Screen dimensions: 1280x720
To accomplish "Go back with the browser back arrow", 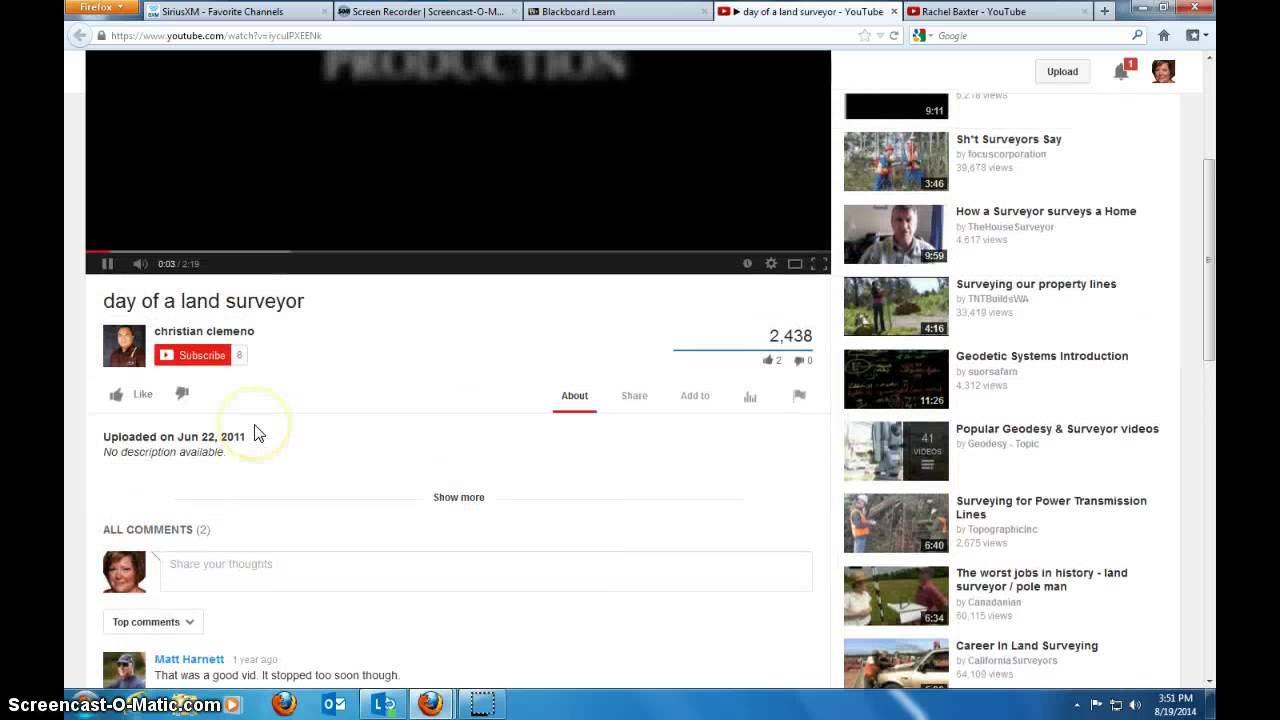I will [x=79, y=35].
